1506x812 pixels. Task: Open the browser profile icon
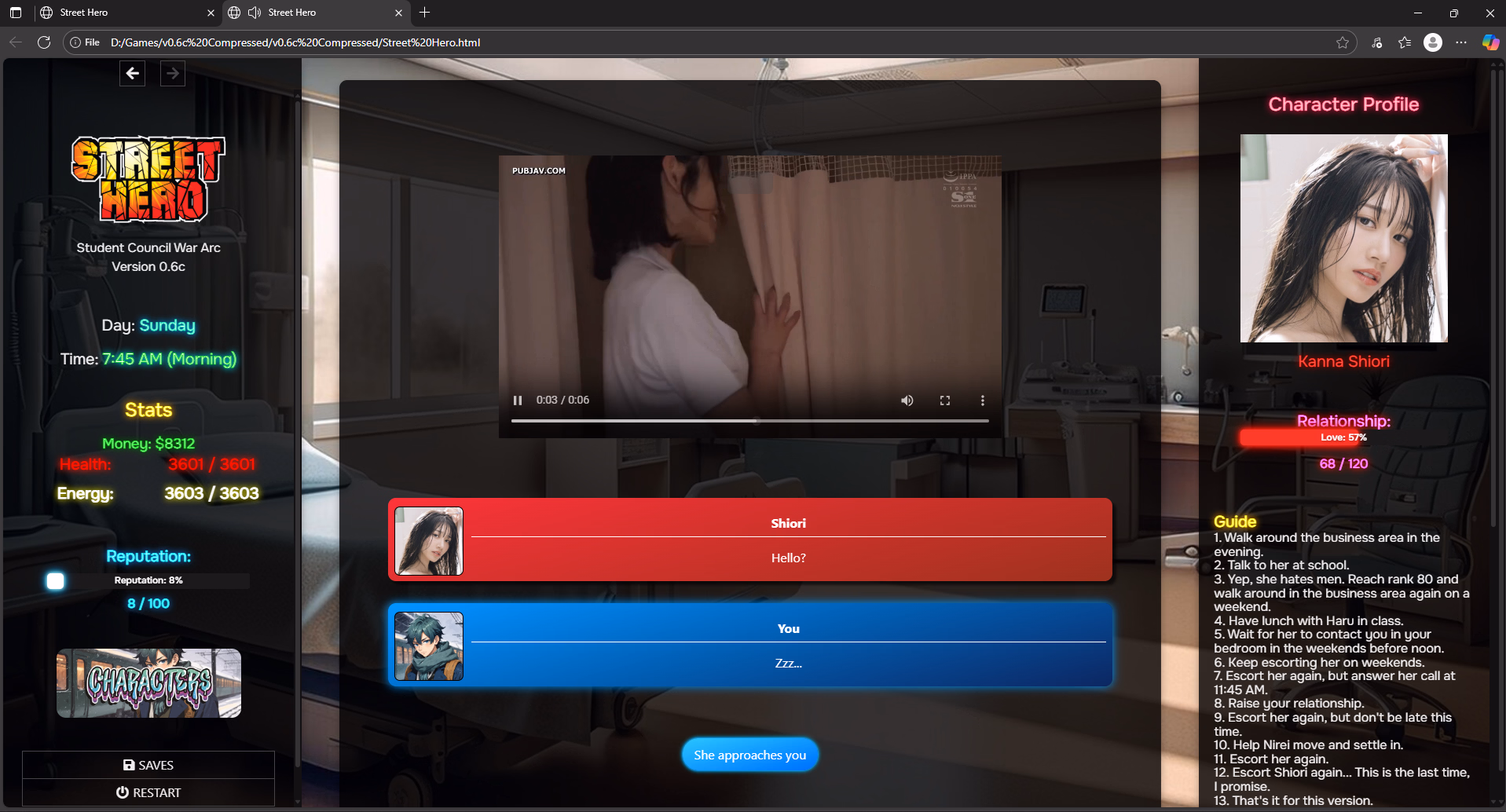coord(1432,42)
